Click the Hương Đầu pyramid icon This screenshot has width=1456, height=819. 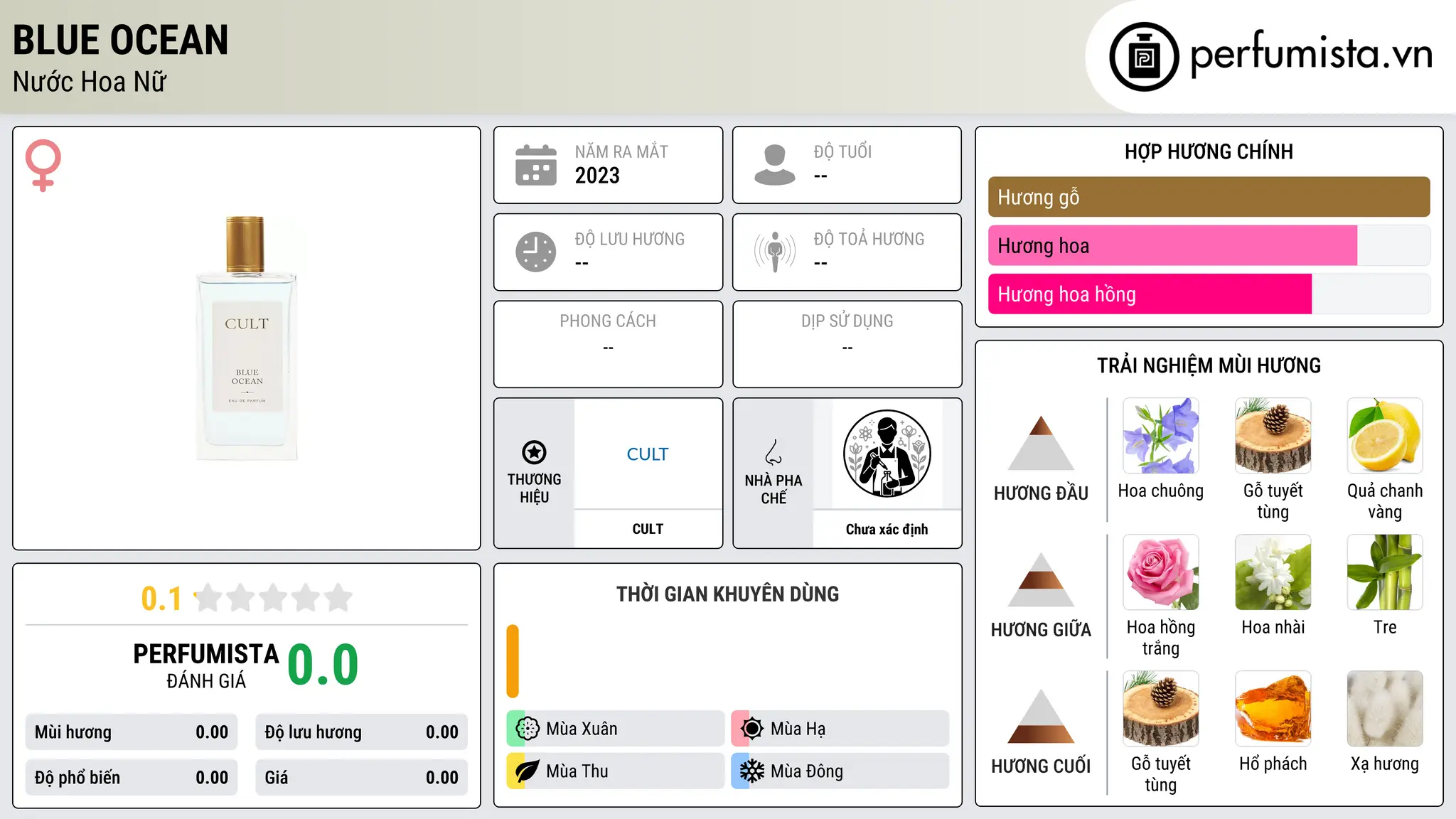tap(1042, 443)
